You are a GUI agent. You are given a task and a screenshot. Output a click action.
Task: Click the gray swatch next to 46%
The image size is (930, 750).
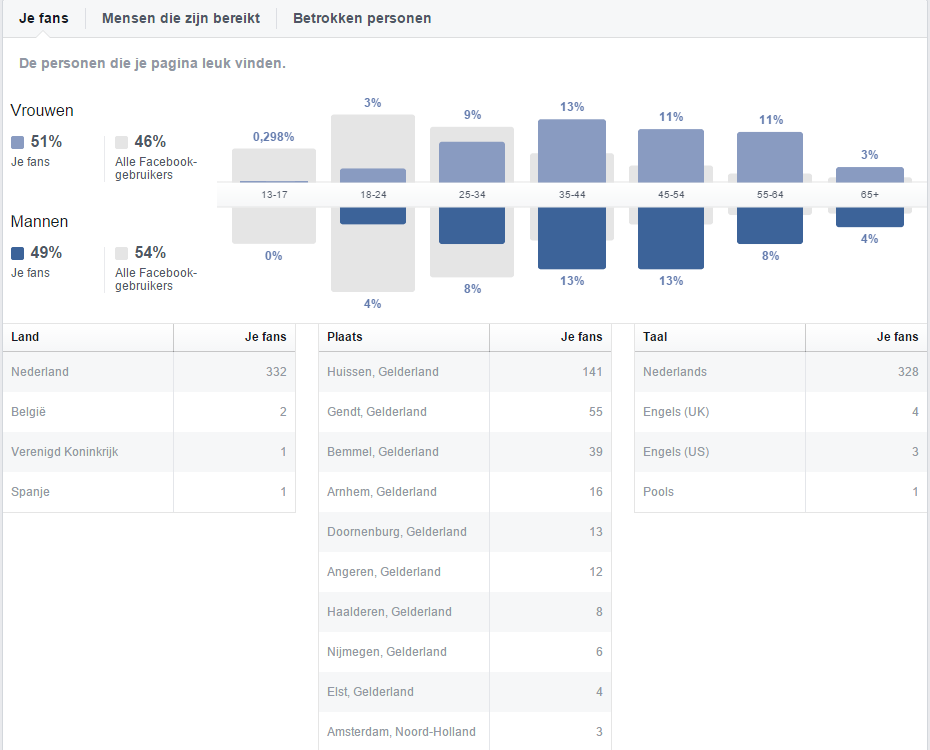[x=122, y=143]
